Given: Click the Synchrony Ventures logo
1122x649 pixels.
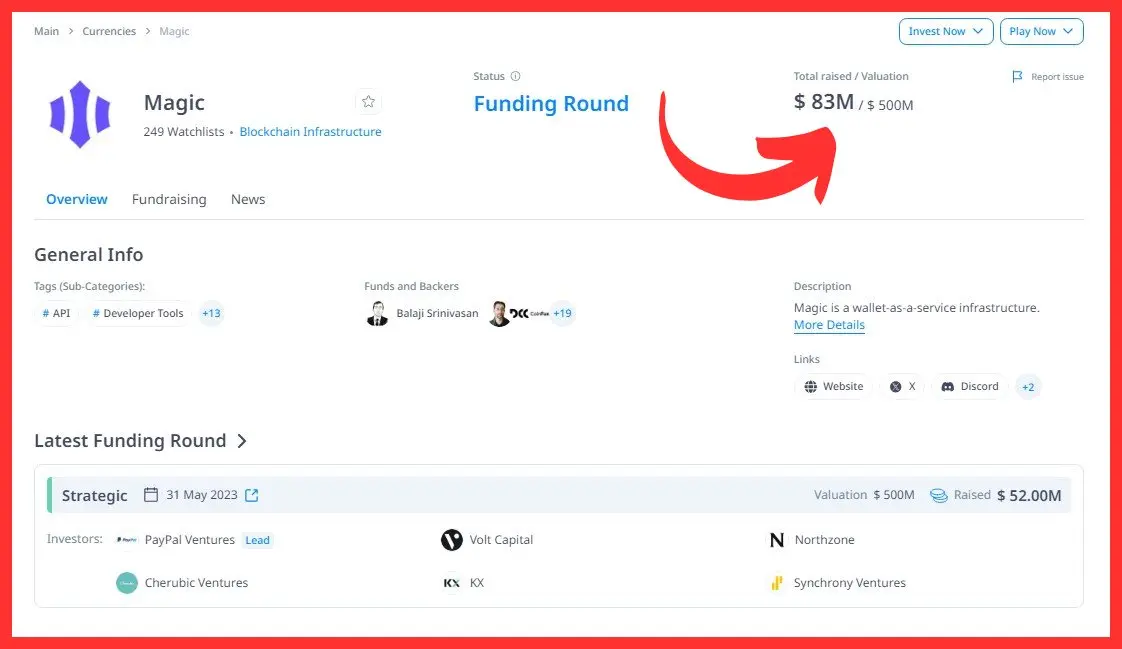Looking at the screenshot, I should point(776,583).
